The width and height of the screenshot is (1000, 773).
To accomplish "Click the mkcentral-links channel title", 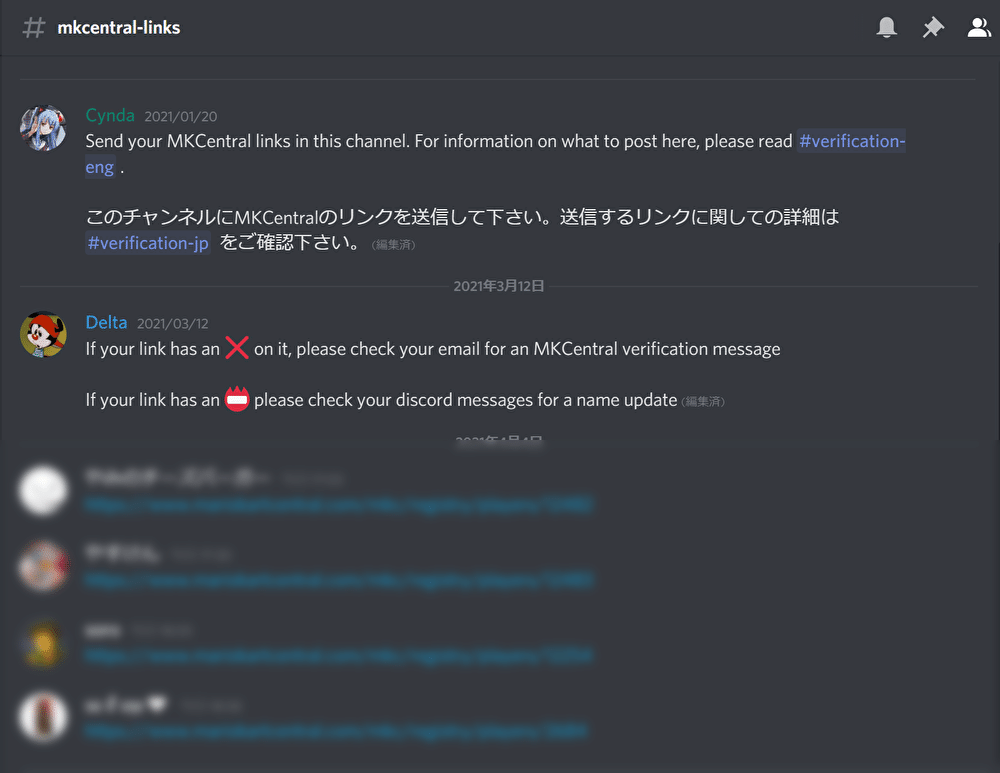I will point(119,28).
